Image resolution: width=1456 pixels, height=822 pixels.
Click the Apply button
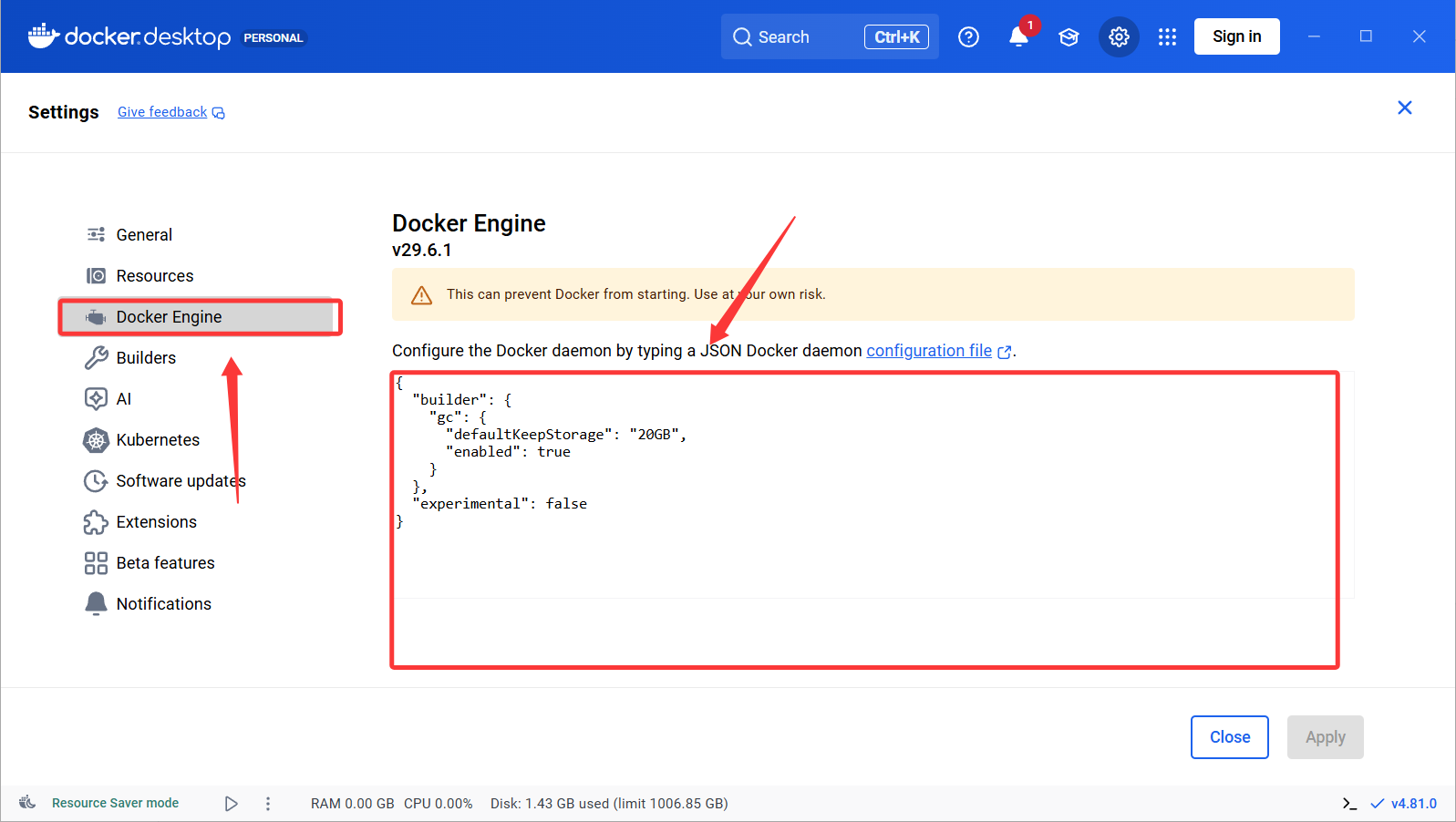[1326, 737]
